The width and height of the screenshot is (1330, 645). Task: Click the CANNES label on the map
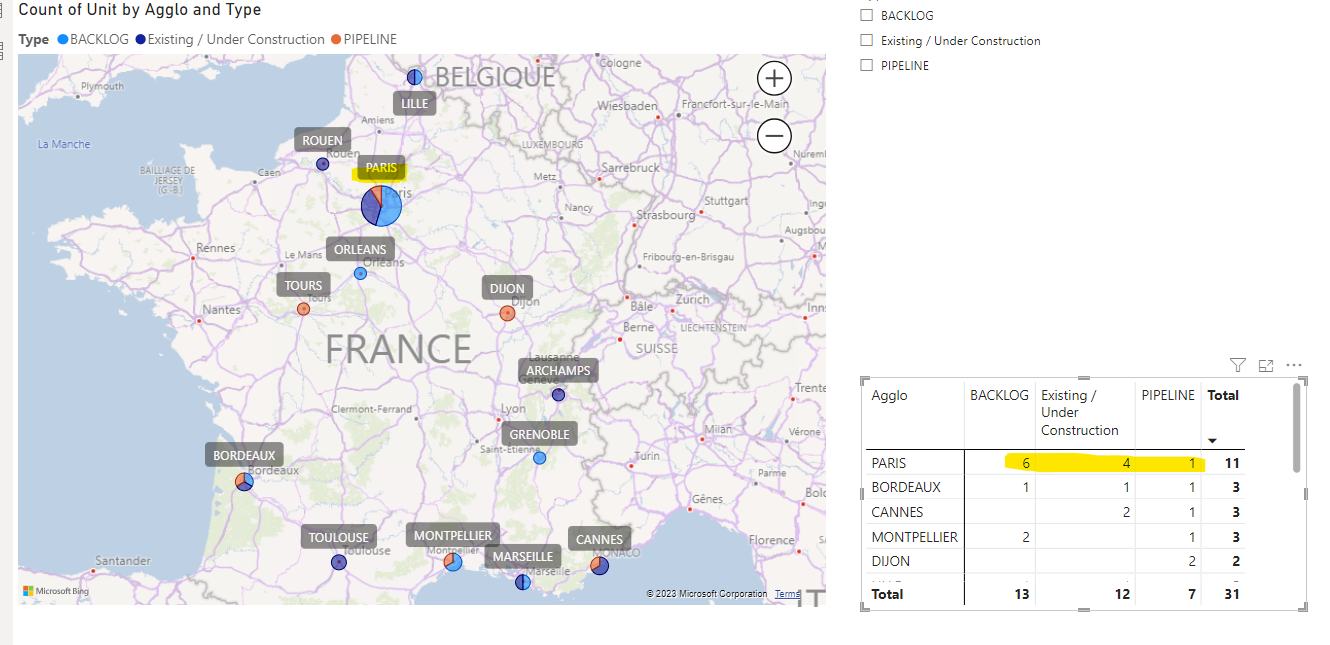point(600,539)
